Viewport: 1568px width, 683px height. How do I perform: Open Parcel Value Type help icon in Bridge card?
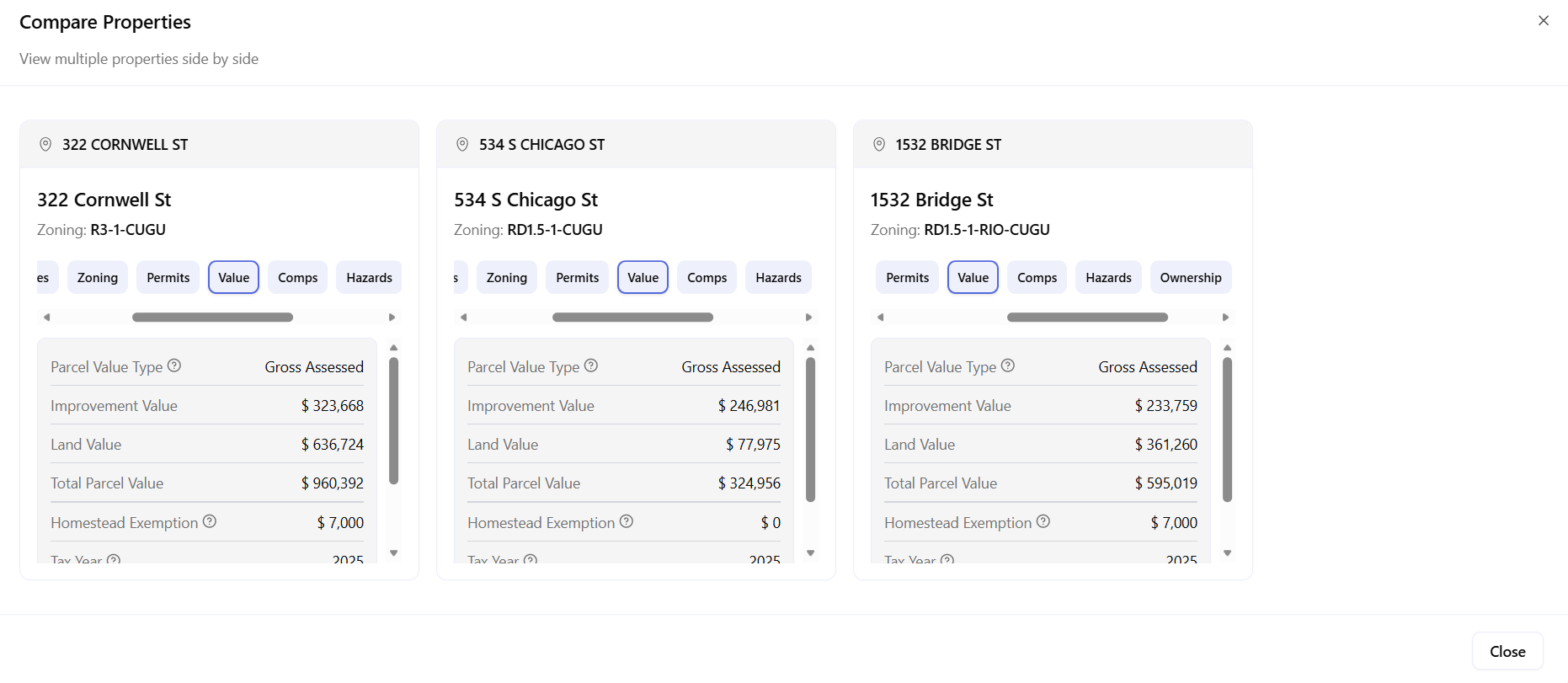1008,366
